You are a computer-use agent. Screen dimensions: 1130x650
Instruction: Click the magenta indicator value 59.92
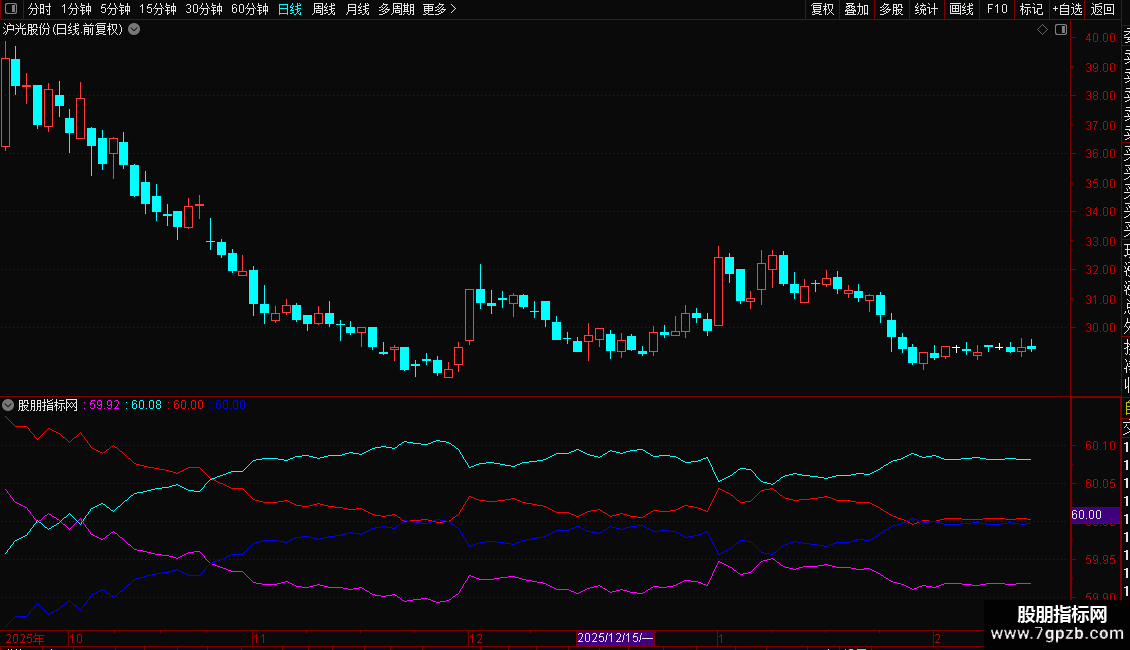(104, 405)
